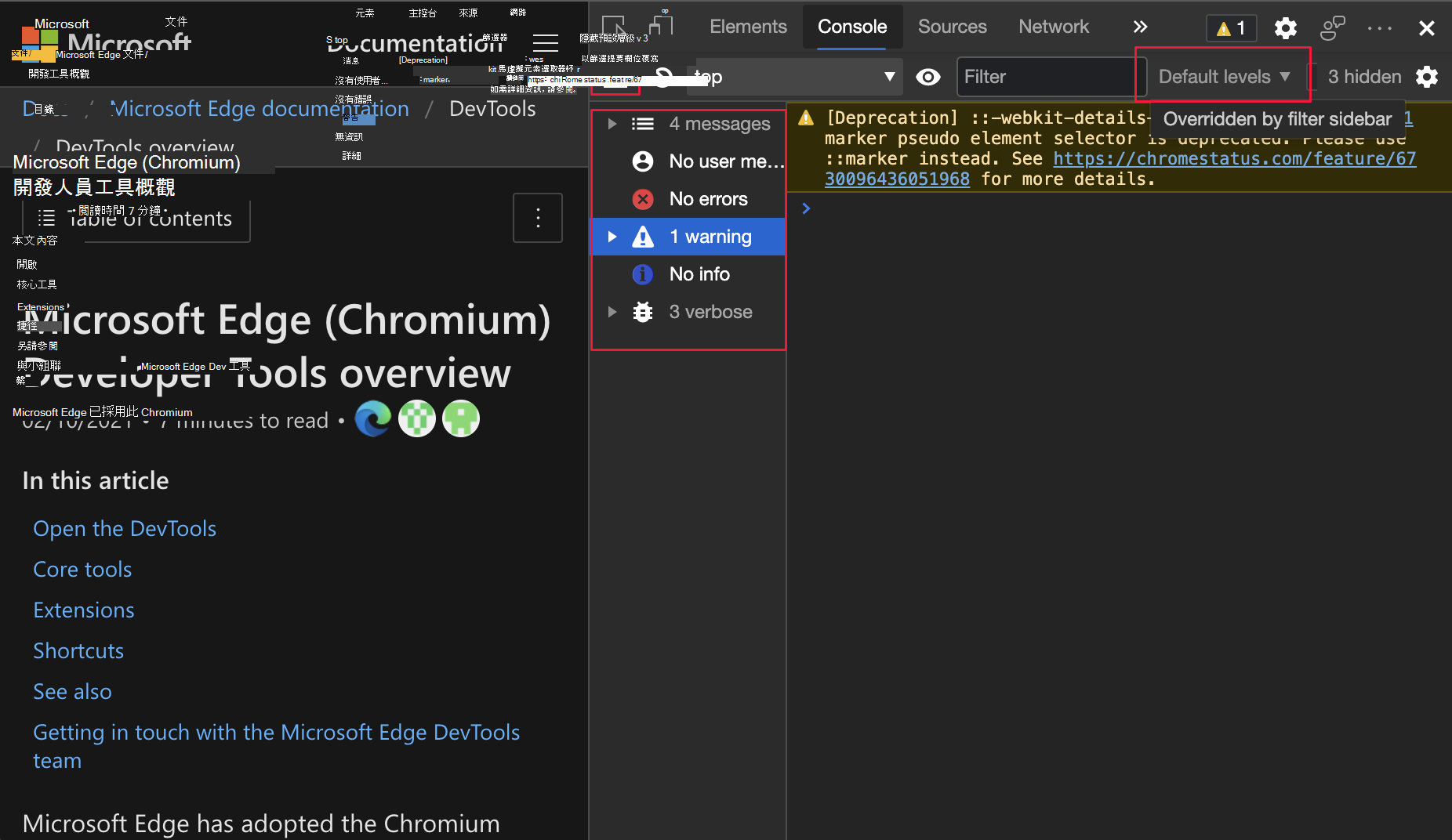Viewport: 1452px width, 840px height.
Task: Follow the Microsoft Edge documentation breadcrumb link
Action: click(x=260, y=109)
